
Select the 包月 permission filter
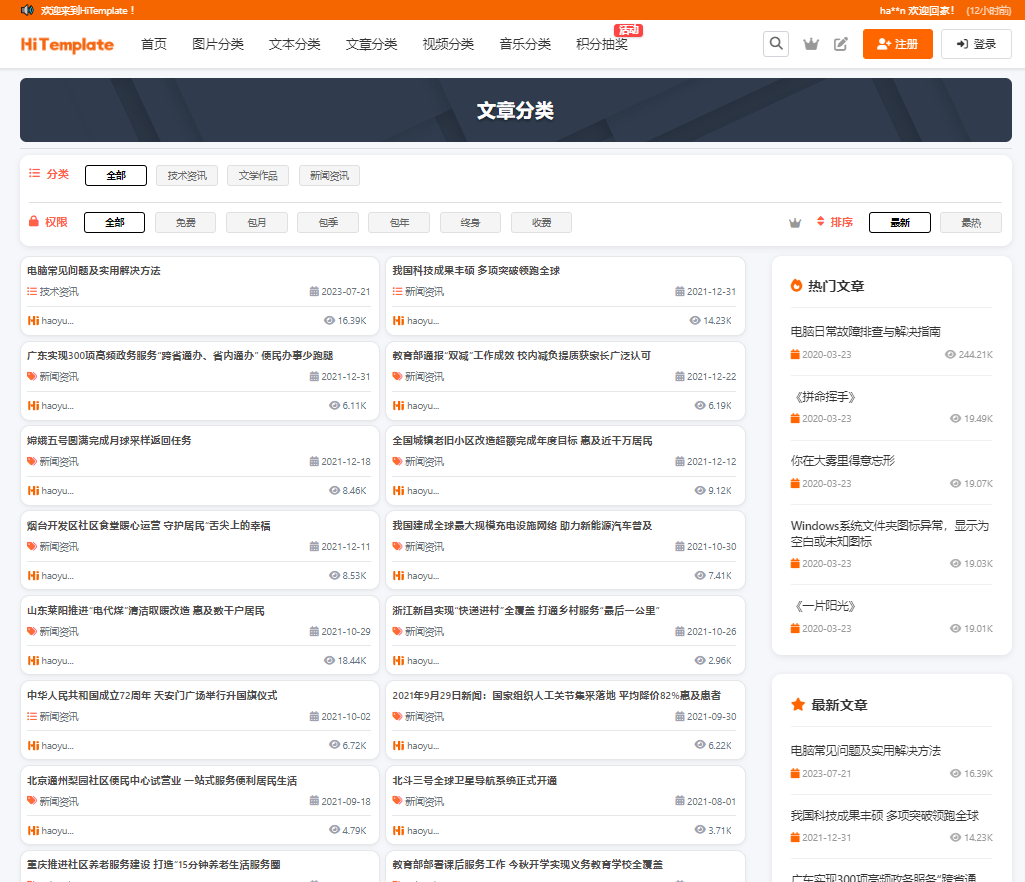click(256, 222)
